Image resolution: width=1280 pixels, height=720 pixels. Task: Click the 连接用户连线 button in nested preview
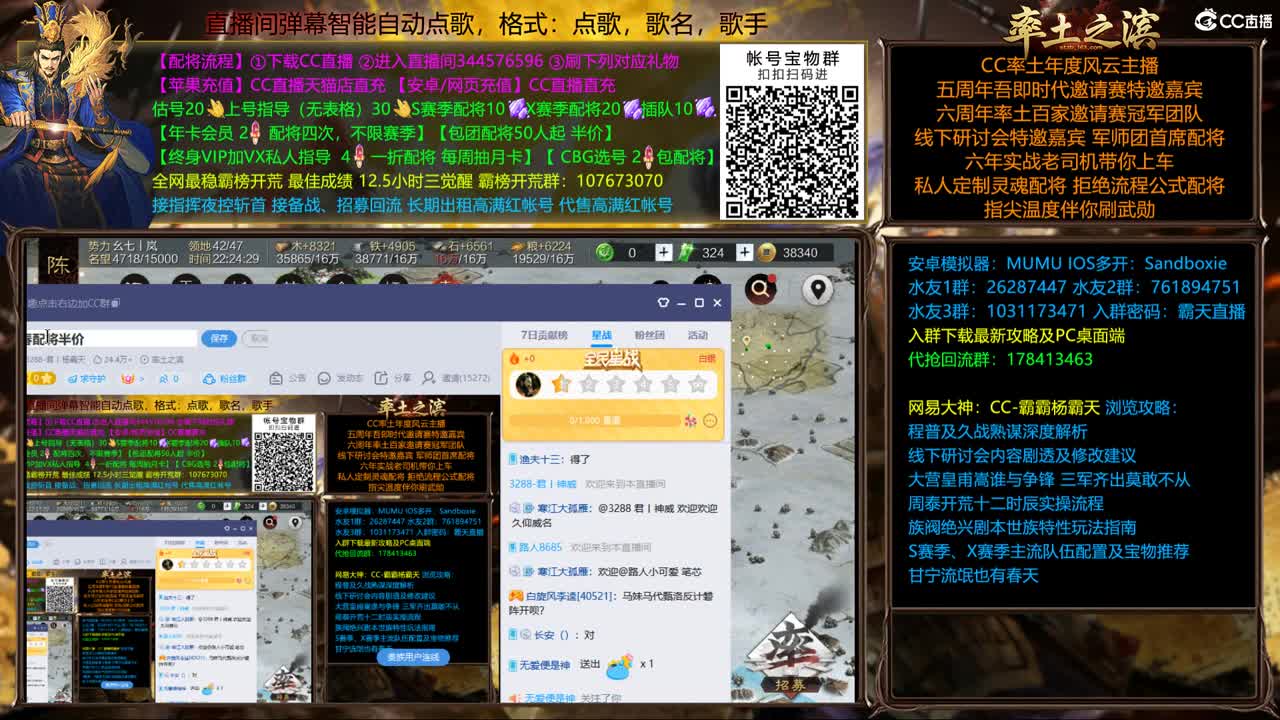(413, 657)
